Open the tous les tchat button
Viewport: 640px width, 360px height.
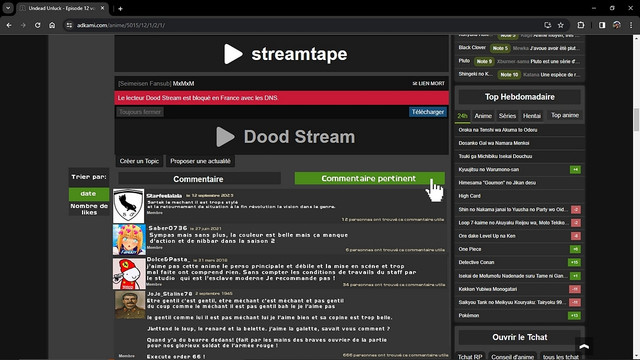pyautogui.click(x=560, y=357)
